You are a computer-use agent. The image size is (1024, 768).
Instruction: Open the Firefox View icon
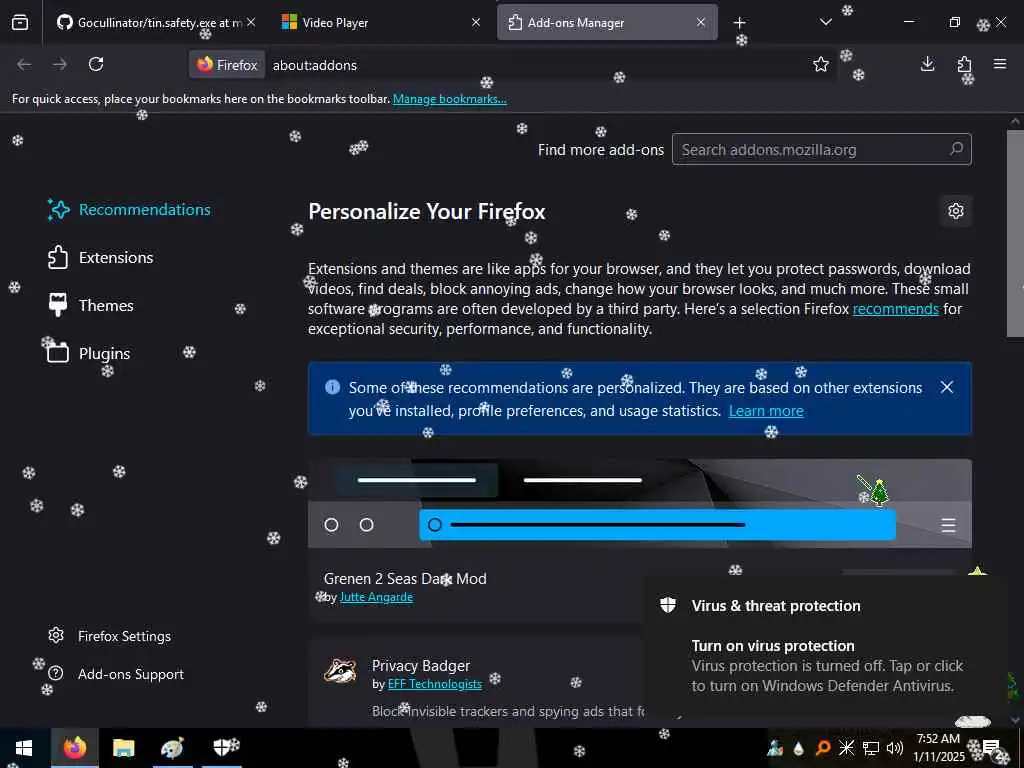(20, 22)
